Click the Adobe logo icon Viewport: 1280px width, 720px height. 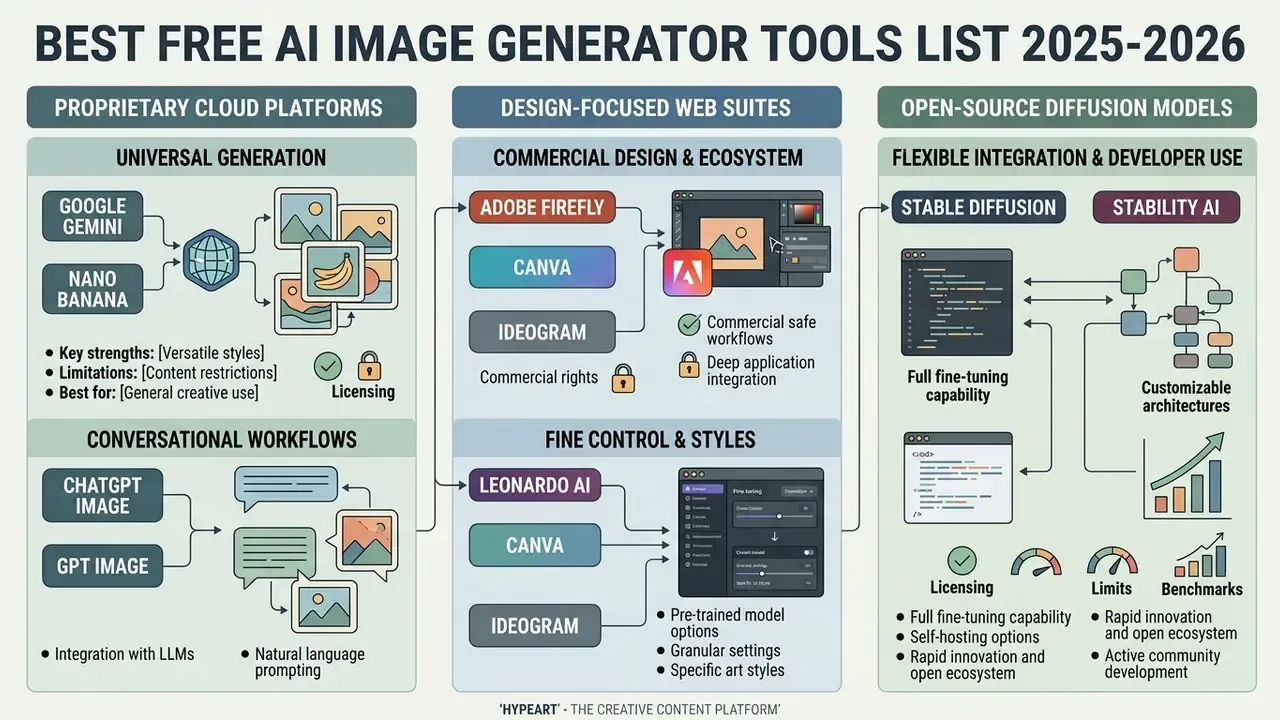[688, 273]
